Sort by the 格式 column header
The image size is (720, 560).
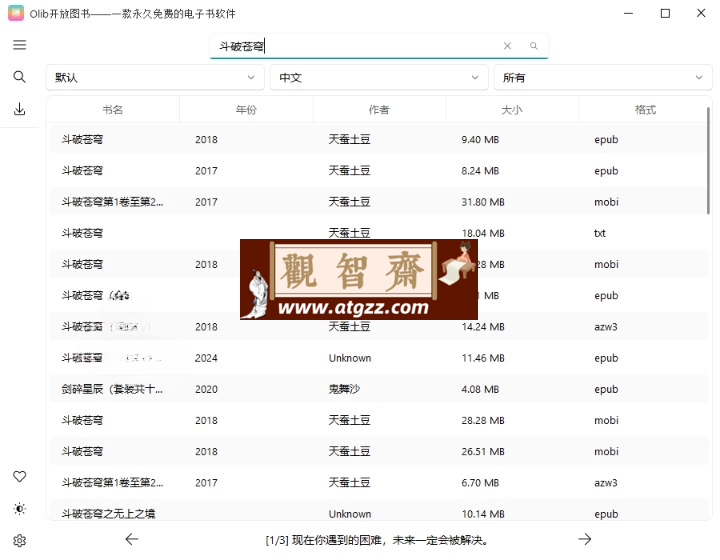[645, 110]
